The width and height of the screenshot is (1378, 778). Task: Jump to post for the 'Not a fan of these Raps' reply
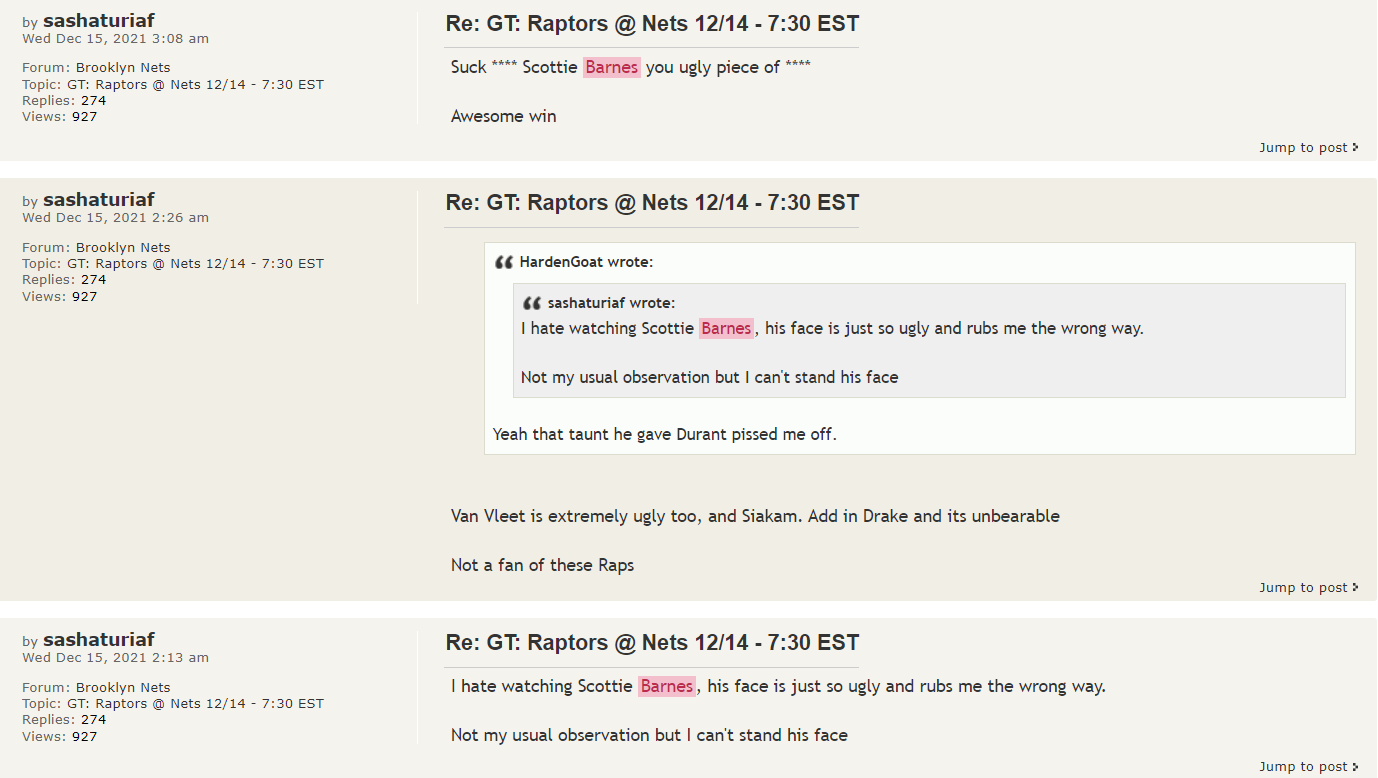click(x=1303, y=588)
